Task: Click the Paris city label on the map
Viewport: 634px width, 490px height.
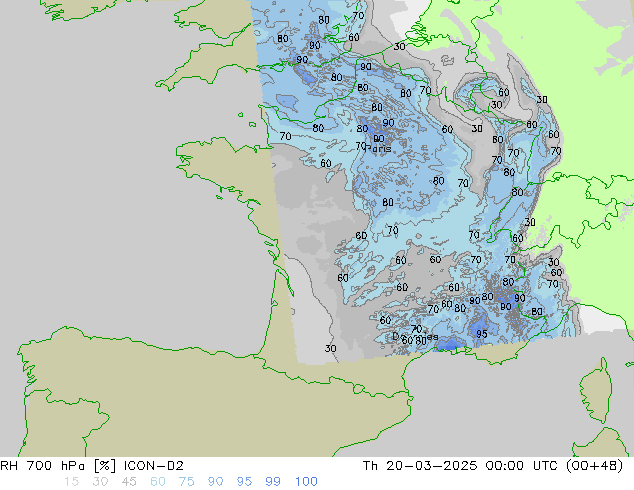Action: 378,149
